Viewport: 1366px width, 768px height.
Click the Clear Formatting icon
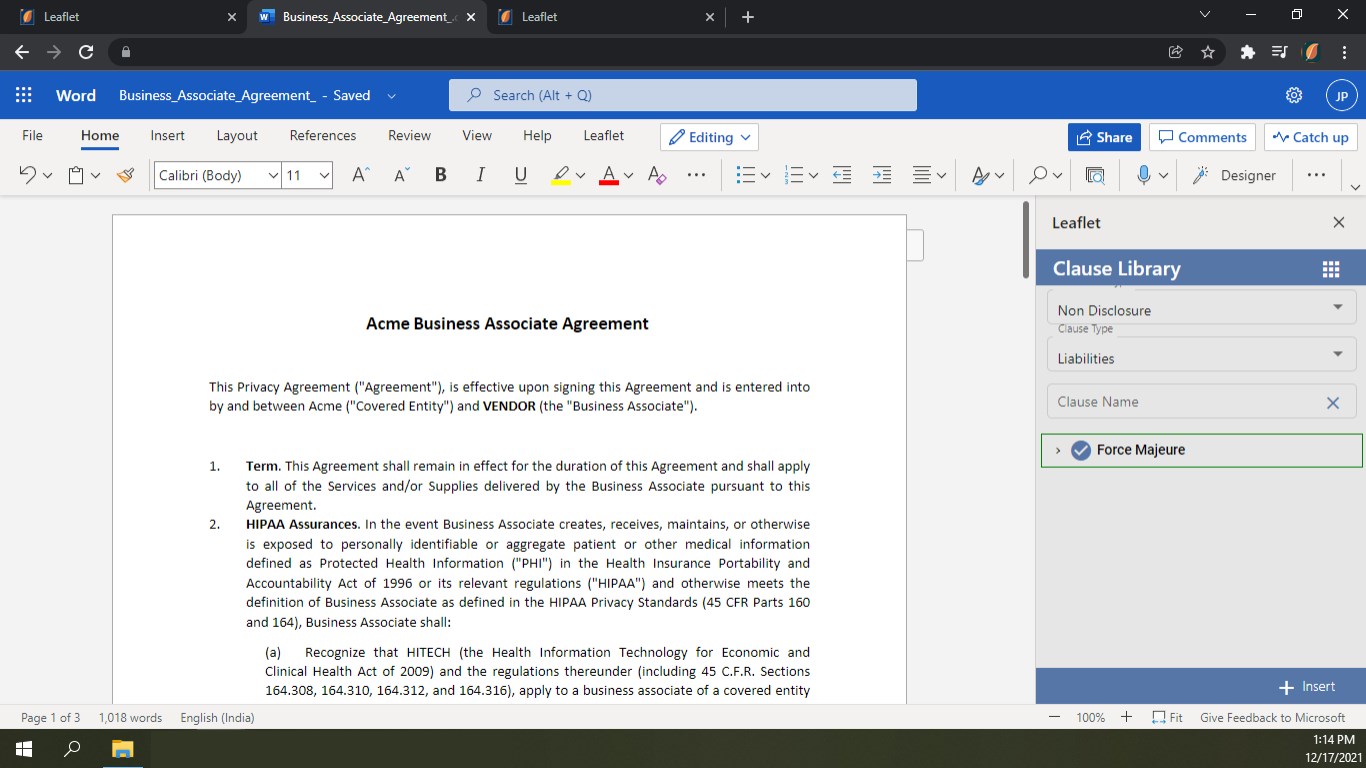click(x=657, y=175)
